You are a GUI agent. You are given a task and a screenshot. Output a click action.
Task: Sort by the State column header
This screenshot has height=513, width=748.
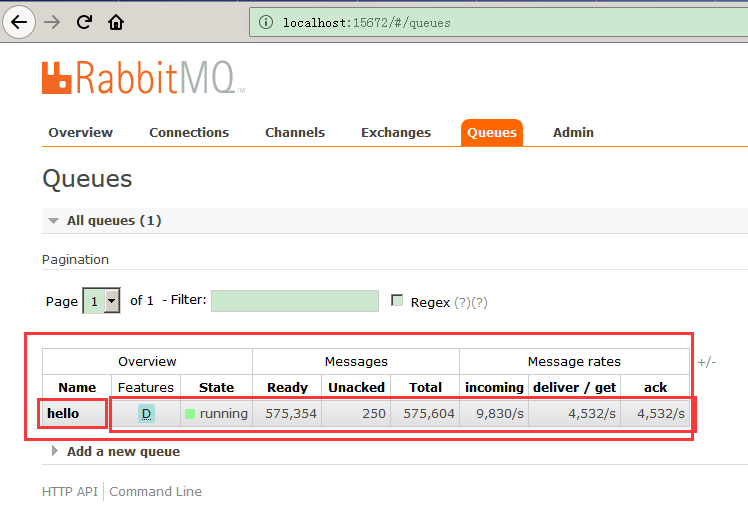point(216,387)
